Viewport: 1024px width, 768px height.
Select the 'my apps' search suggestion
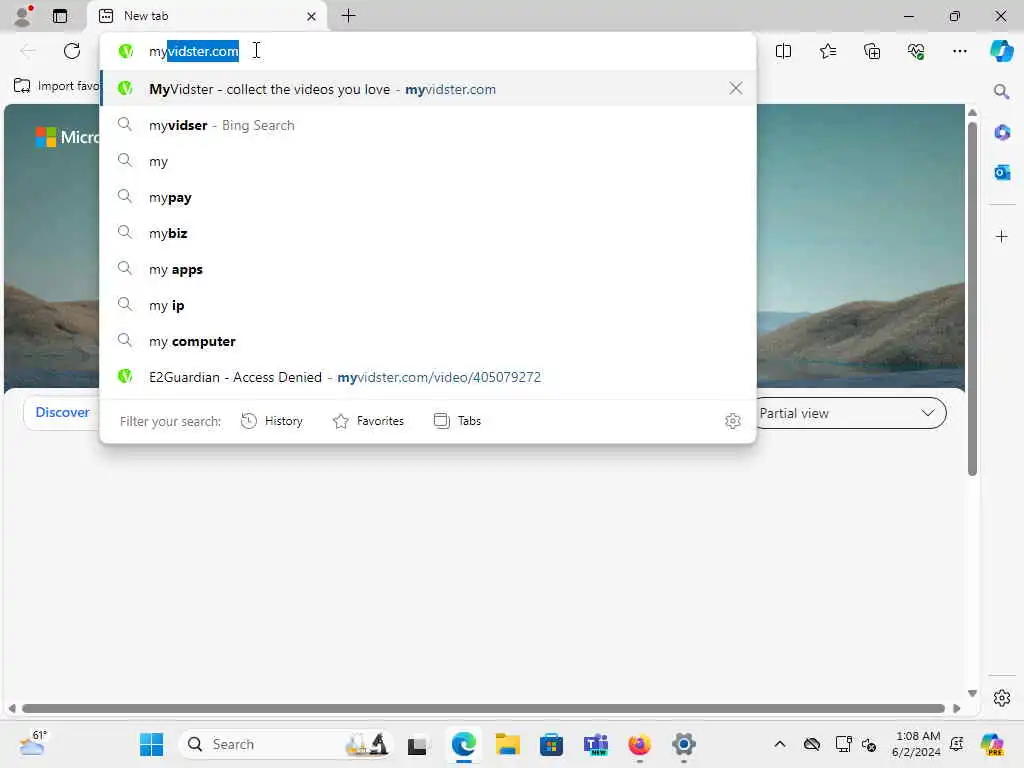point(428,268)
